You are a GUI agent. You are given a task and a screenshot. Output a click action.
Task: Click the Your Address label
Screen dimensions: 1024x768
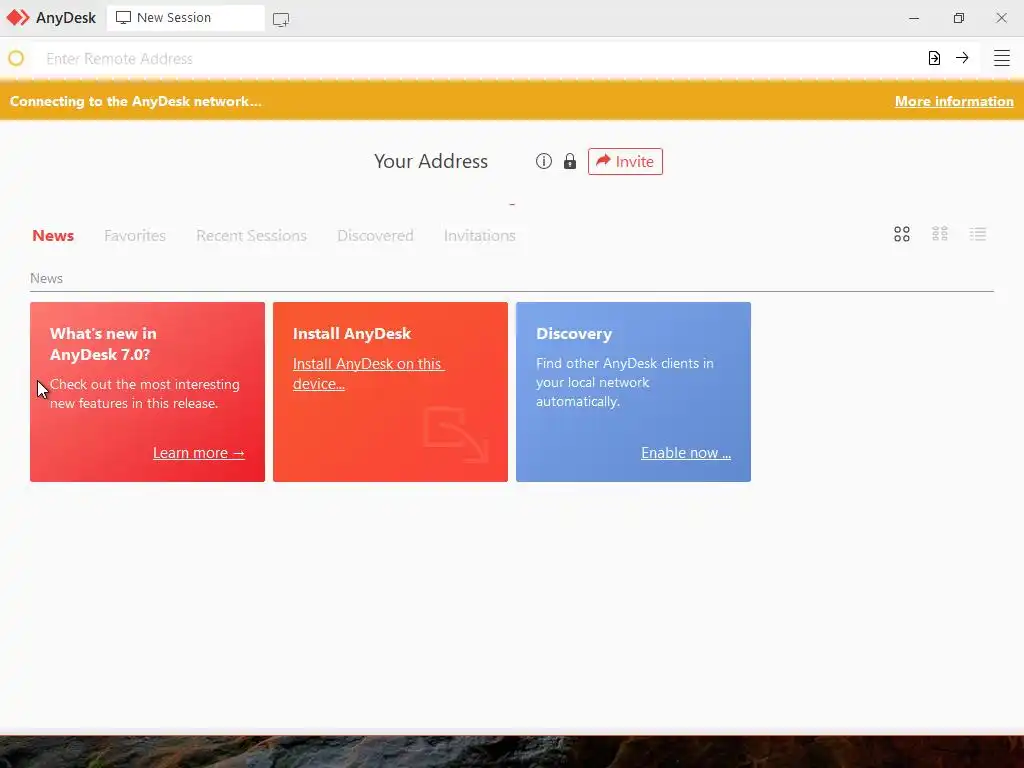click(x=430, y=161)
